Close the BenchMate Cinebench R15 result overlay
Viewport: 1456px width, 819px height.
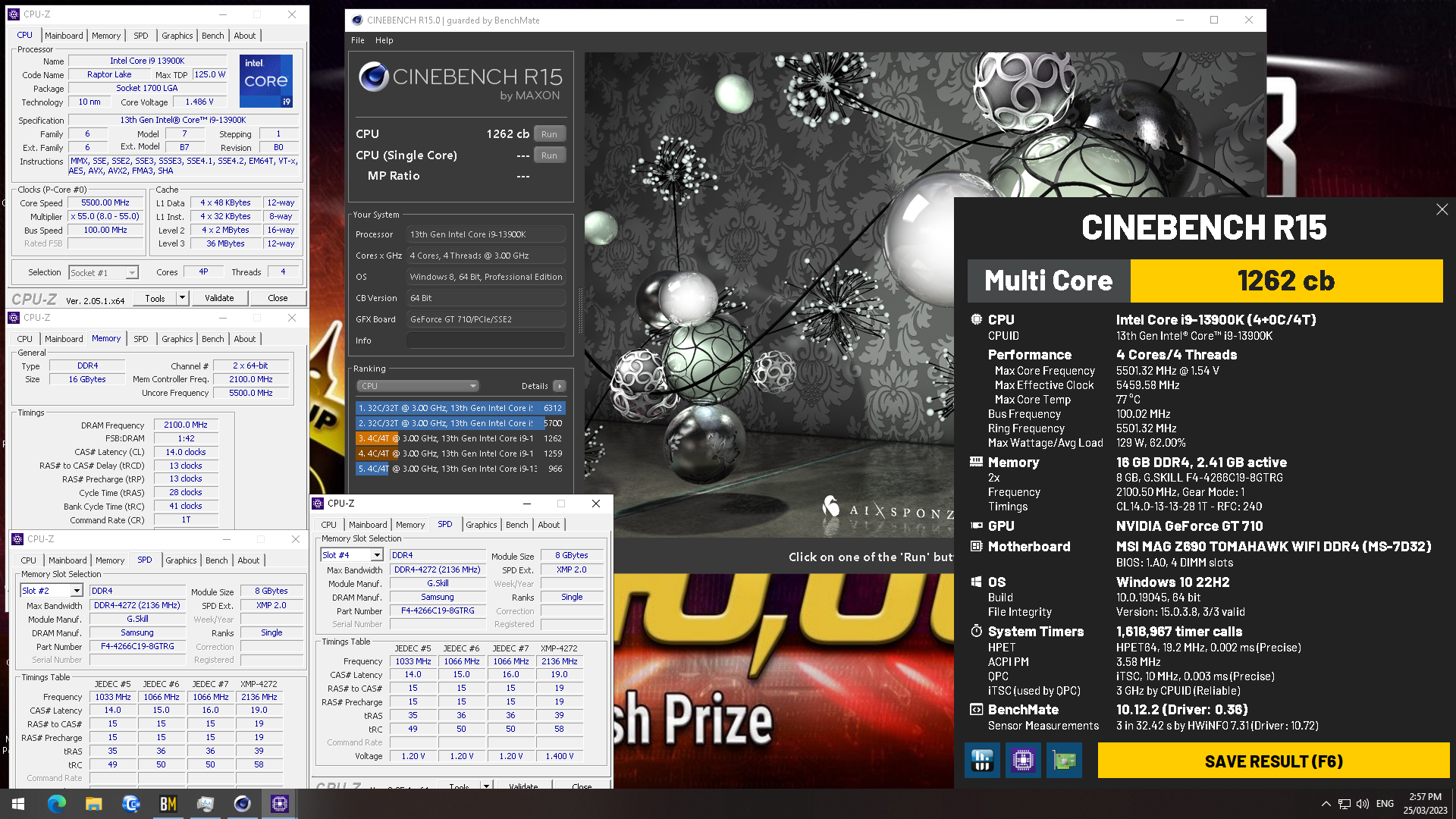point(1442,209)
